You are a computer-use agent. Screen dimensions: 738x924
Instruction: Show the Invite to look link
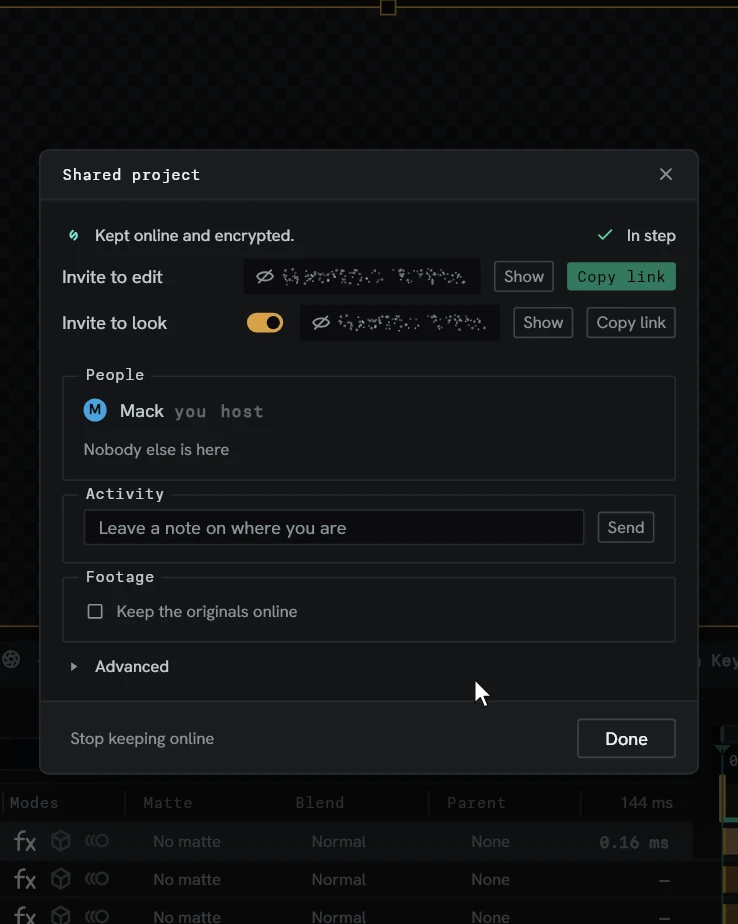(x=543, y=323)
